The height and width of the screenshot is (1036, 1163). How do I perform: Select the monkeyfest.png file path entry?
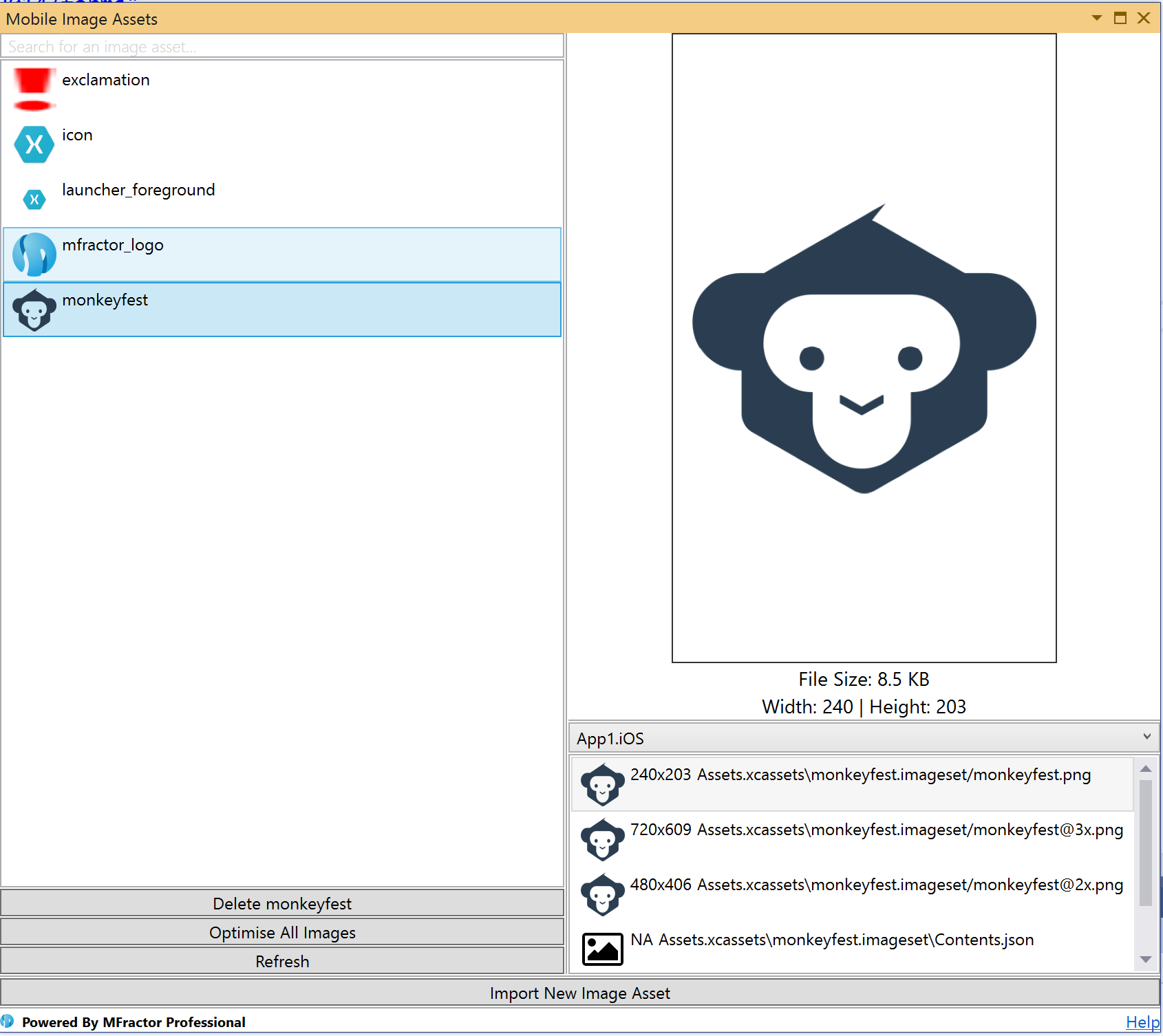pyautogui.click(x=851, y=784)
